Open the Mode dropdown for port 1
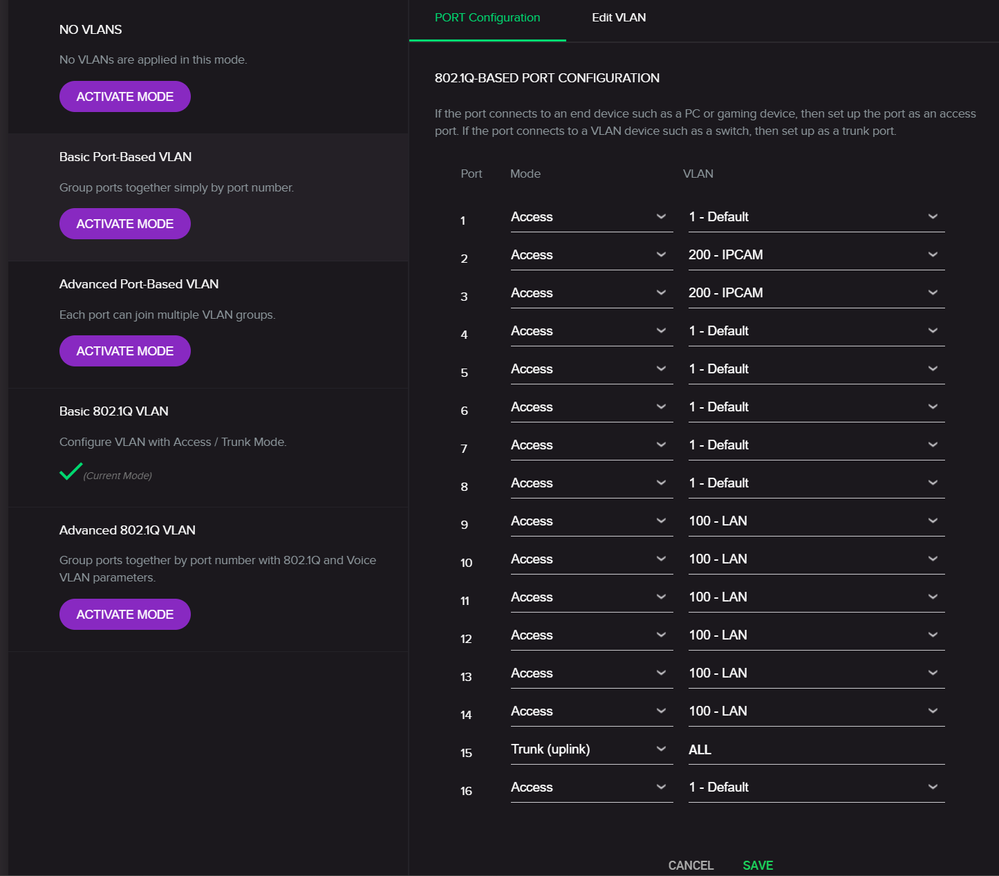Viewport: 999px width, 876px height. pyautogui.click(x=590, y=217)
